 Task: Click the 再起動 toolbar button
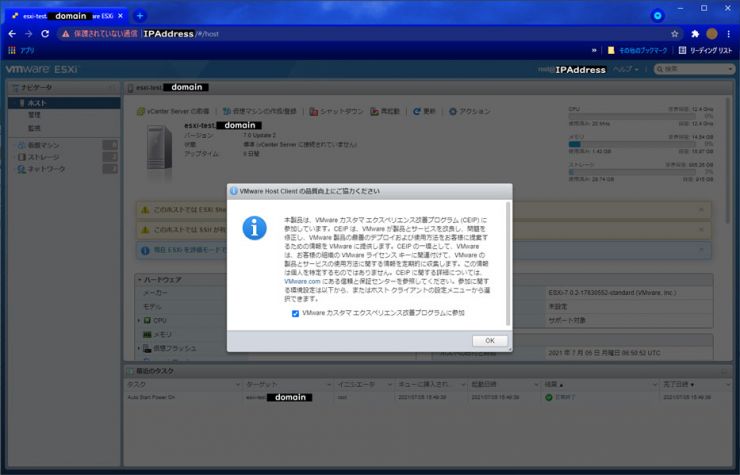tap(385, 111)
